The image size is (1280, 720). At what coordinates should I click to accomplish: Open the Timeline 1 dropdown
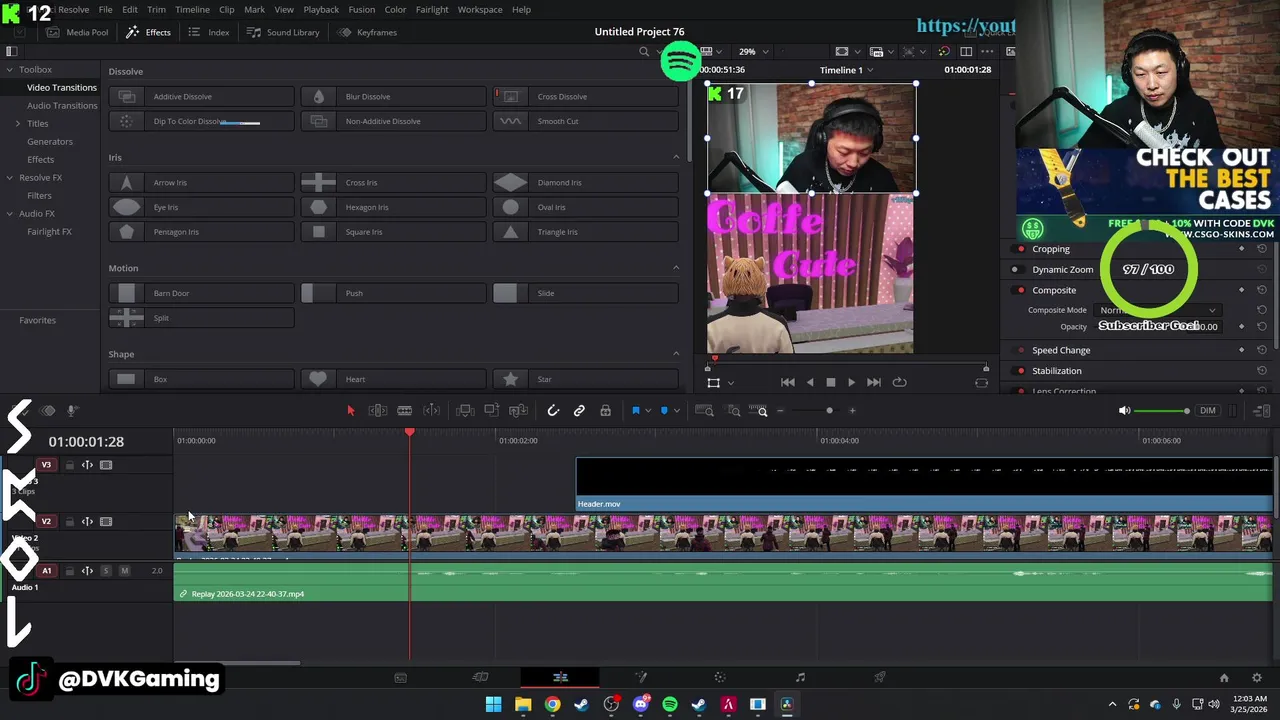[846, 70]
